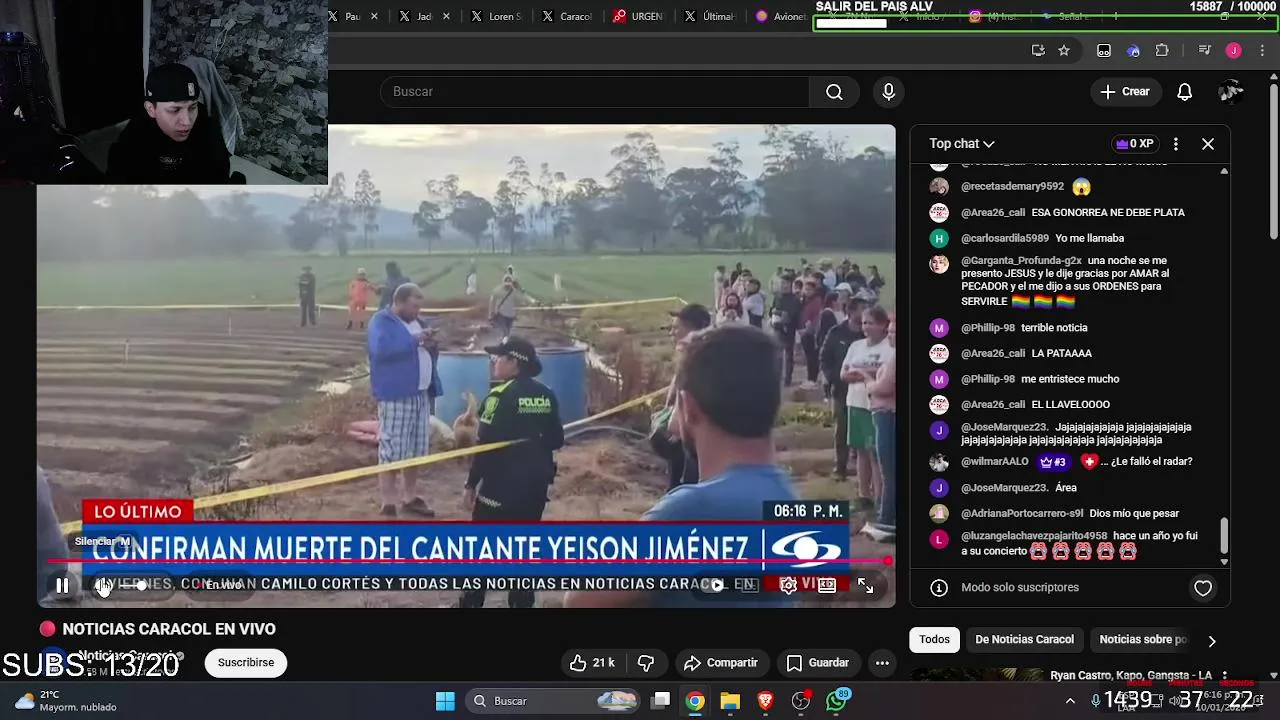Click the chat username @Area26_cali 'LA PATAAAA'

(993, 353)
